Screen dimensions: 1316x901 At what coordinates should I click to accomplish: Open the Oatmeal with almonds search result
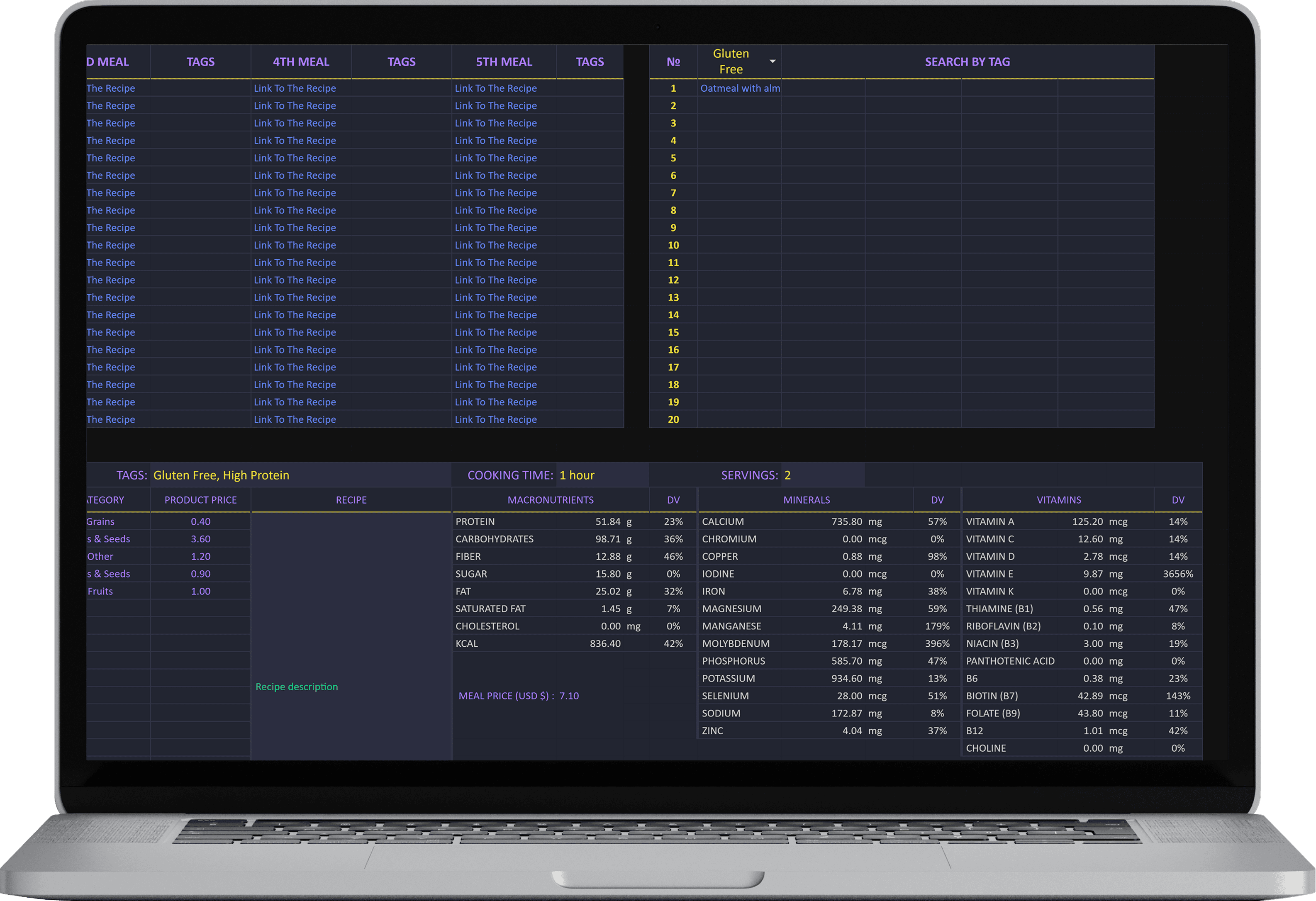click(x=740, y=88)
